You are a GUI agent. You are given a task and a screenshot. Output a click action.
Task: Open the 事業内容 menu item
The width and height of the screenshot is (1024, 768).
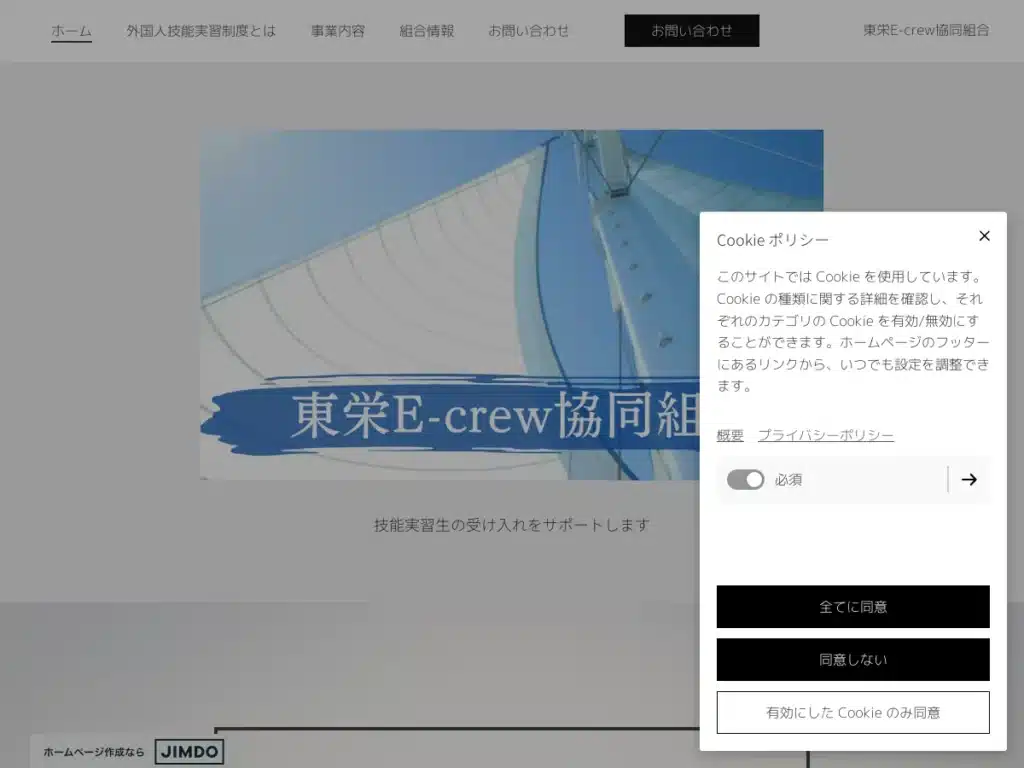[338, 31]
